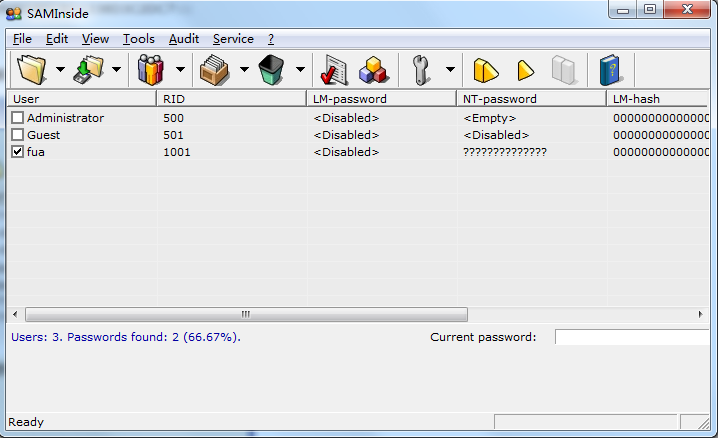This screenshot has width=718, height=442.
Task: Open help with the blue book icon
Action: (x=610, y=70)
